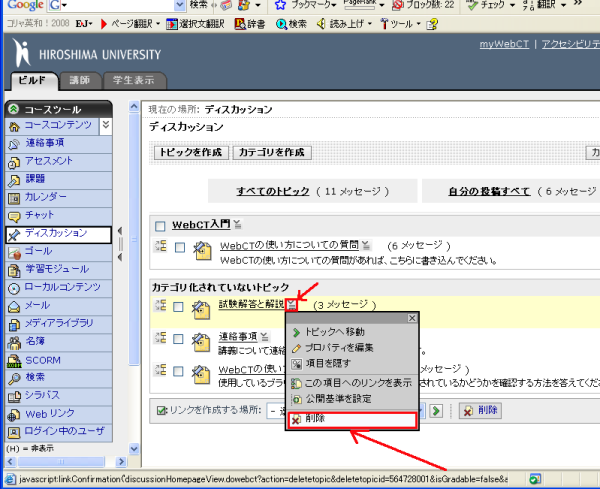Open コースコンテンツ in the course tools sidebar
600x489 pixels.
click(58, 125)
